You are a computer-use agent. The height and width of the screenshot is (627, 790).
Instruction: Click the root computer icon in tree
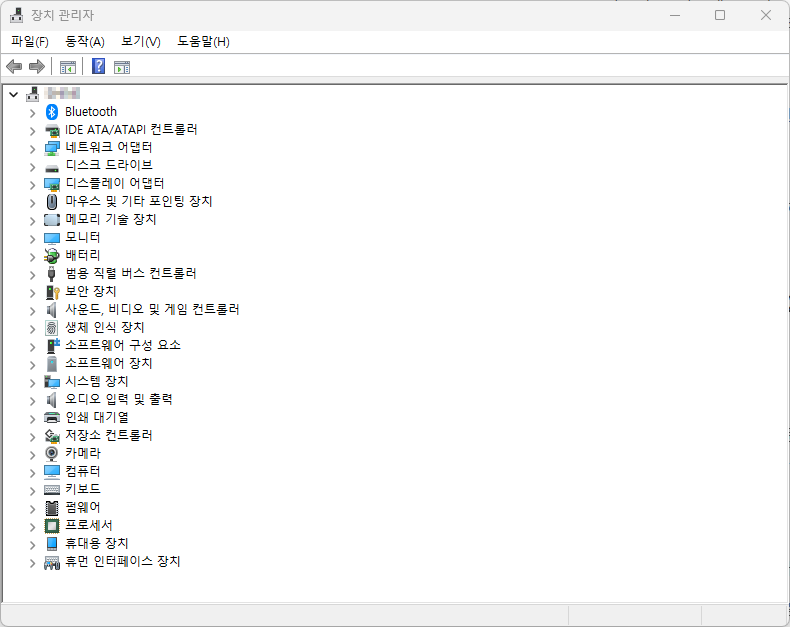tap(33, 93)
